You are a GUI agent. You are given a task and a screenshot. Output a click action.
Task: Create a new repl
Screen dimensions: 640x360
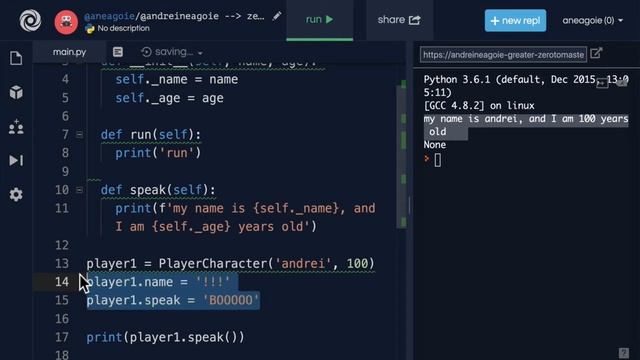click(x=516, y=20)
